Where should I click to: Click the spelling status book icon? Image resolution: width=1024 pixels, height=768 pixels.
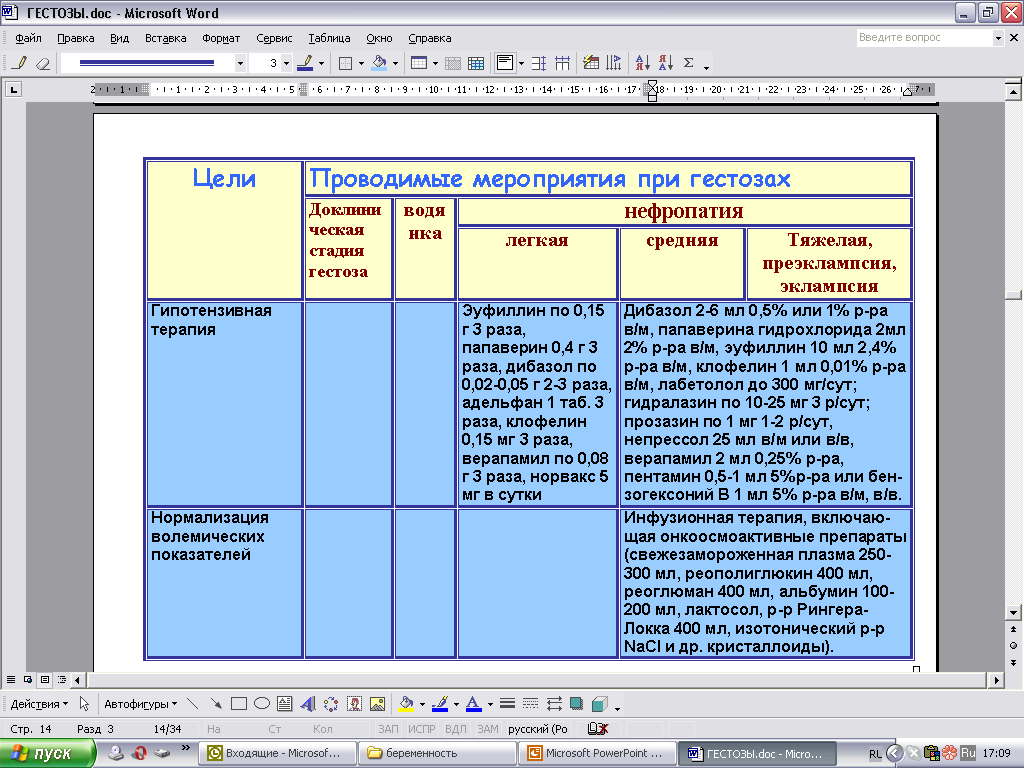tap(598, 729)
